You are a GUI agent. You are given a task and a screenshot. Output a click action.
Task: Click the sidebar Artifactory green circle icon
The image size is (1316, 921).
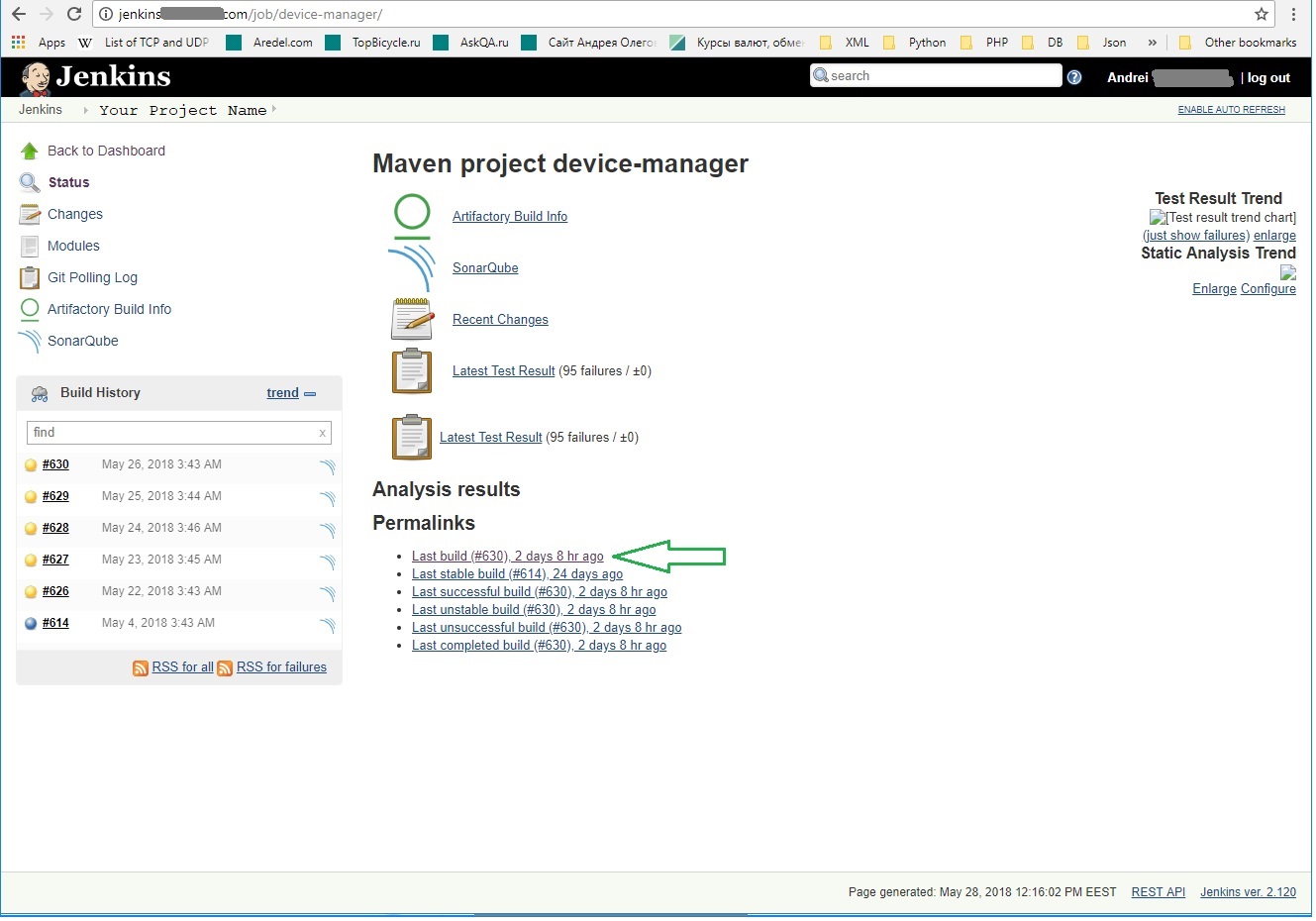click(x=29, y=309)
